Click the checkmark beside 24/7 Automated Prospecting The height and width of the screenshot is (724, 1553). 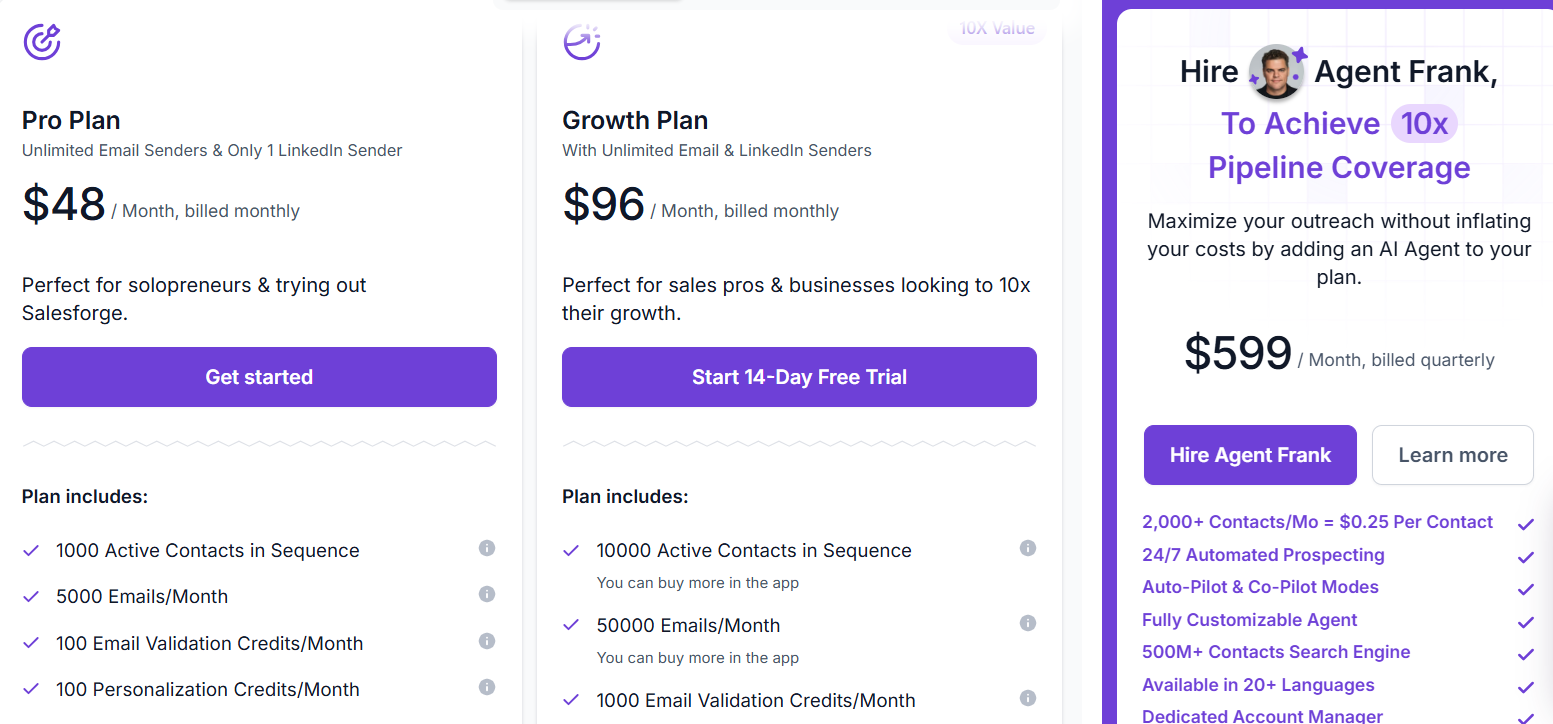coord(1526,557)
